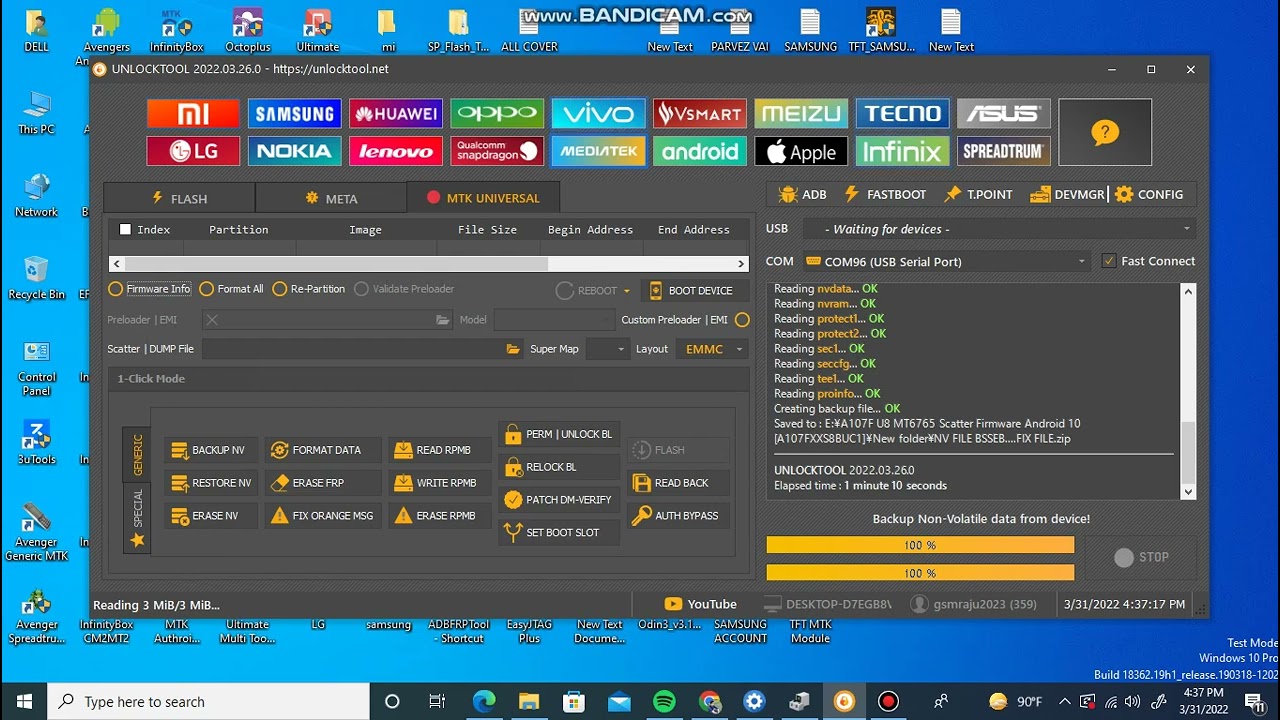Click the PERM | UNLOCK BL button
The image size is (1280, 720).
[x=559, y=434]
